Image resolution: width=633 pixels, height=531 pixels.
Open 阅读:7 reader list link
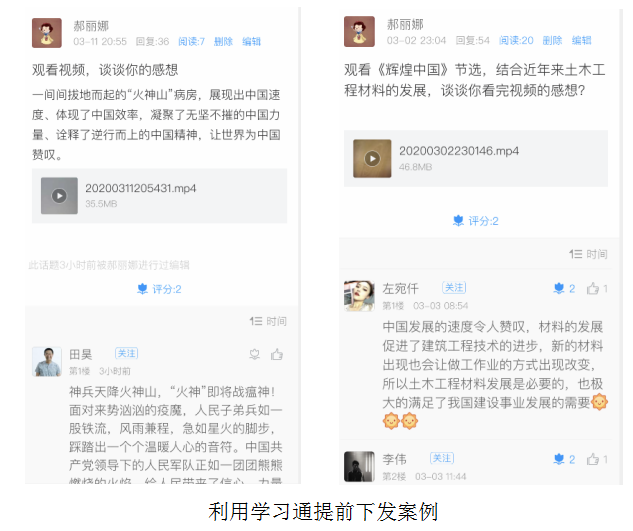click(x=192, y=42)
